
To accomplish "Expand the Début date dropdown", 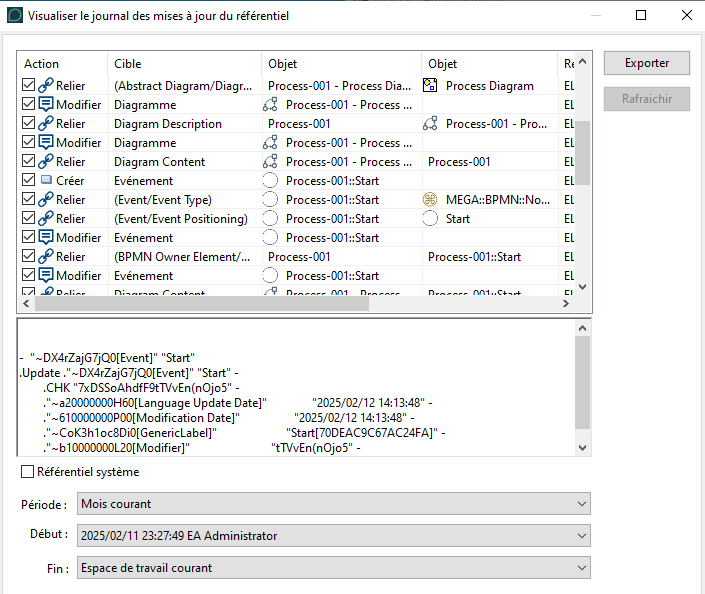I will click(x=334, y=536).
